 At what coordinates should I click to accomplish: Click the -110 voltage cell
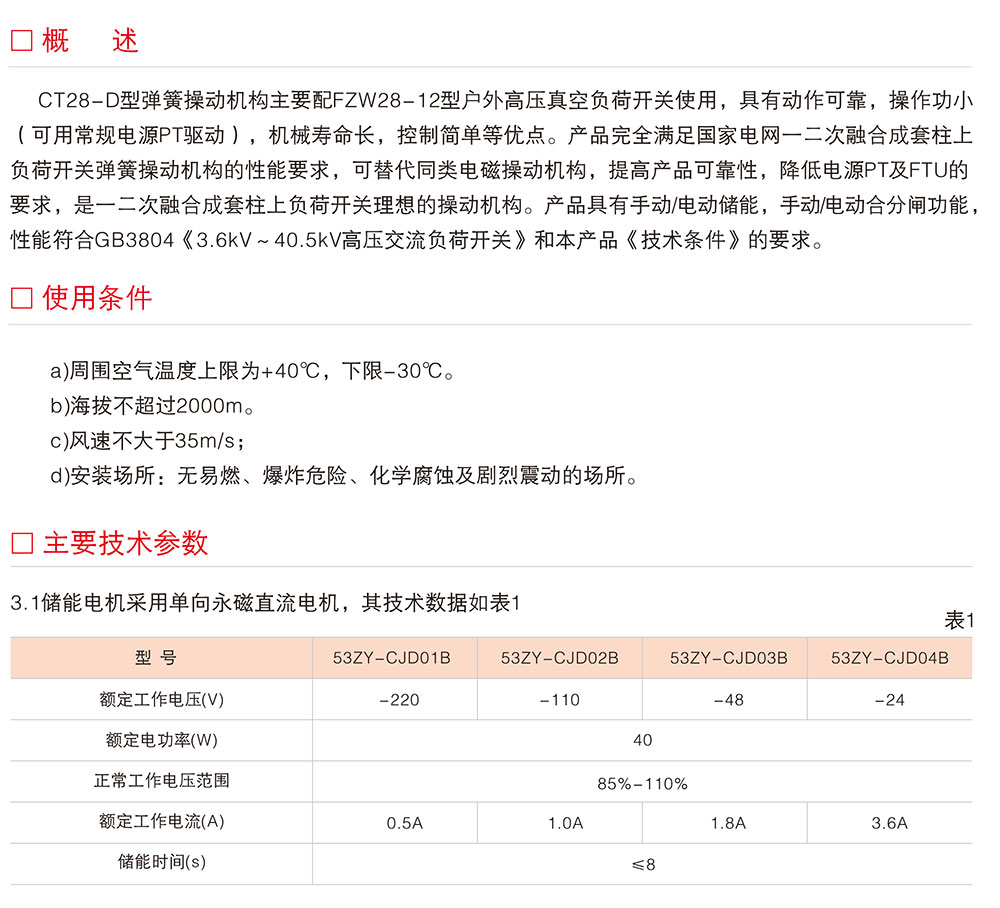coord(559,700)
